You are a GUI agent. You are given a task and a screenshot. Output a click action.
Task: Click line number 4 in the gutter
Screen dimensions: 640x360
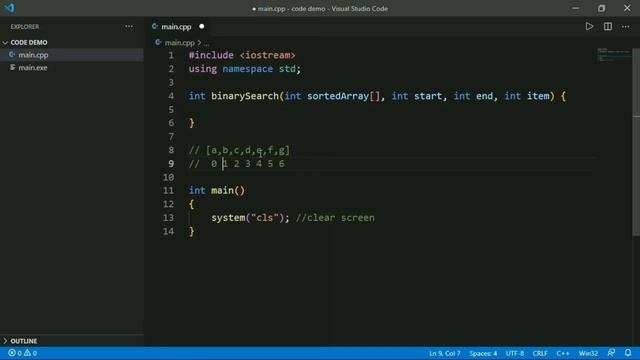click(x=171, y=96)
